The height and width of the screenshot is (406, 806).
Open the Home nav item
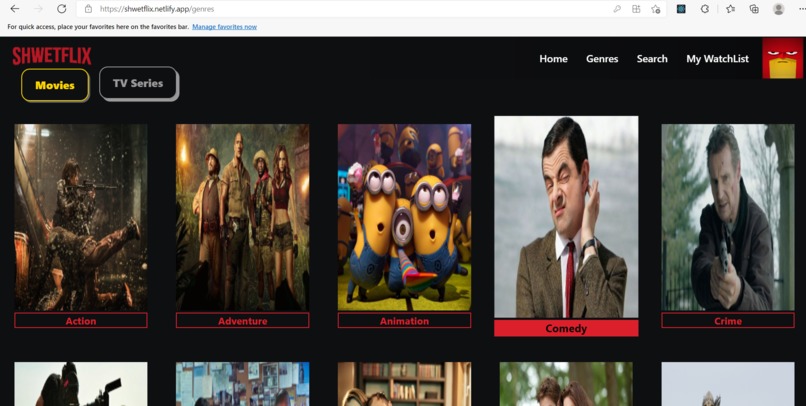coord(553,59)
